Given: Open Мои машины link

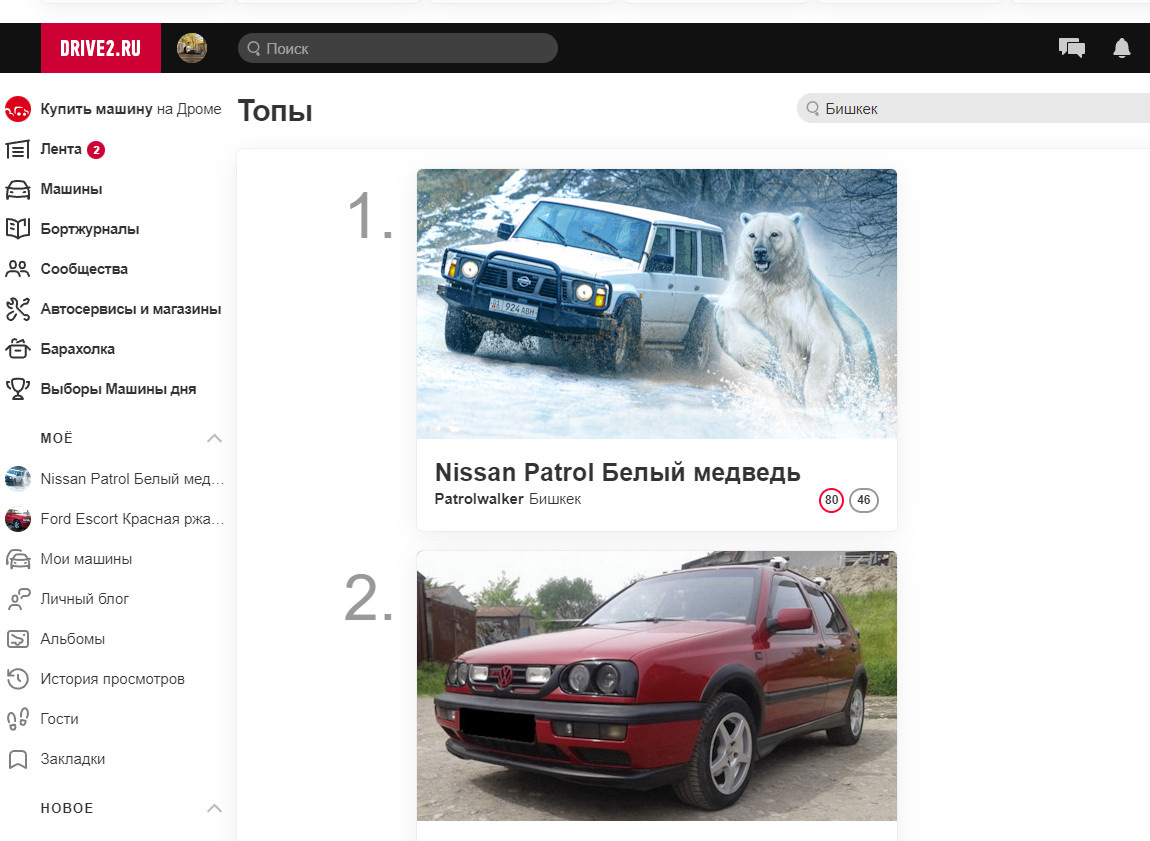Looking at the screenshot, I should click(x=86, y=559).
